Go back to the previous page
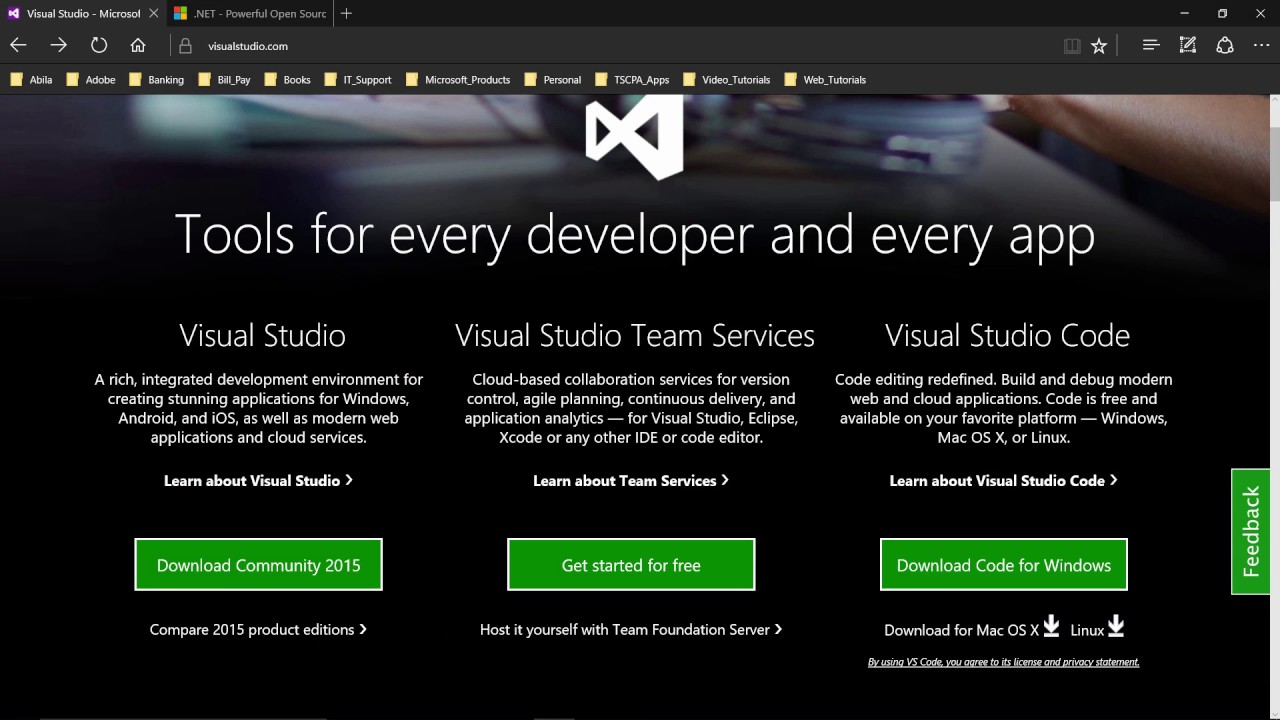This screenshot has height=720, width=1280. (x=18, y=45)
